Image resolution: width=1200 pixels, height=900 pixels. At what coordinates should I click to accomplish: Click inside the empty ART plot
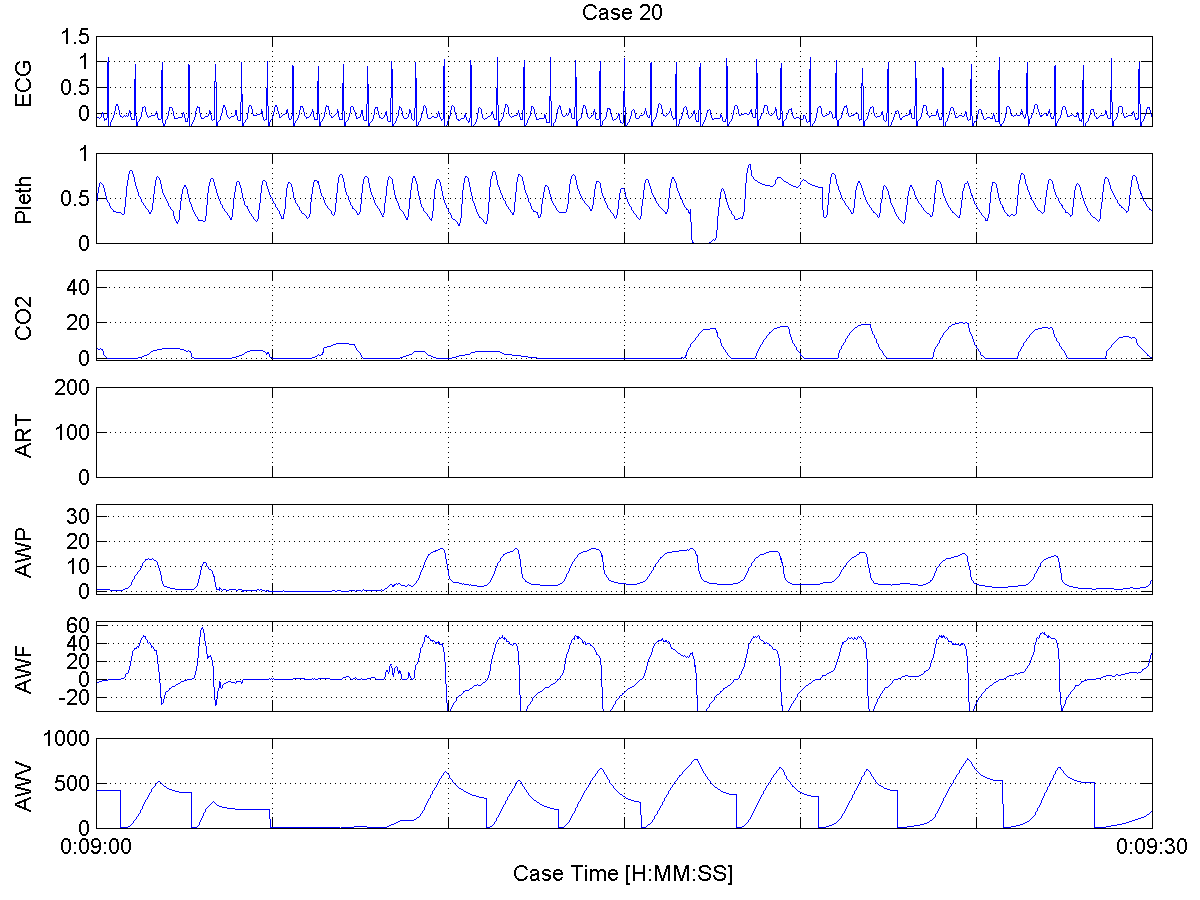coord(624,432)
